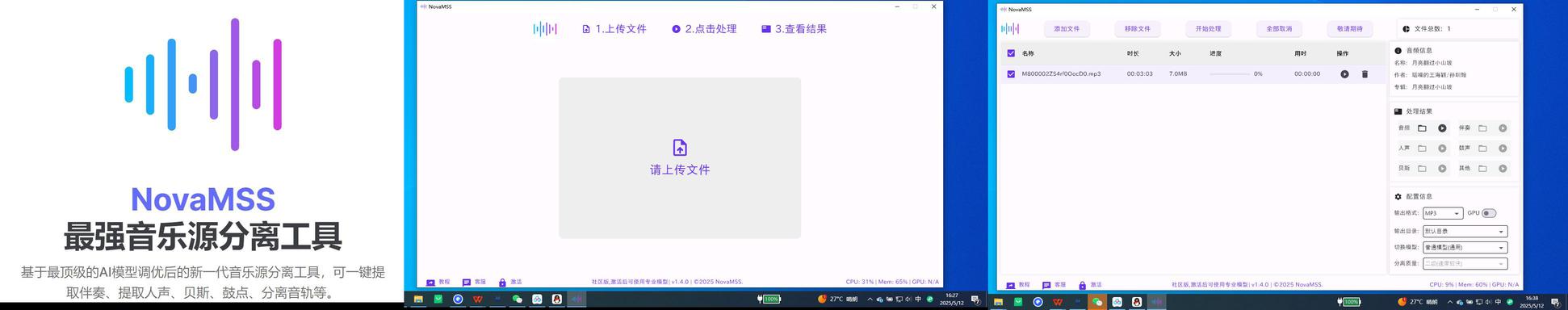Click the 请上传文件 upload area
Viewport: 1568px width, 310px height.
pos(680,158)
